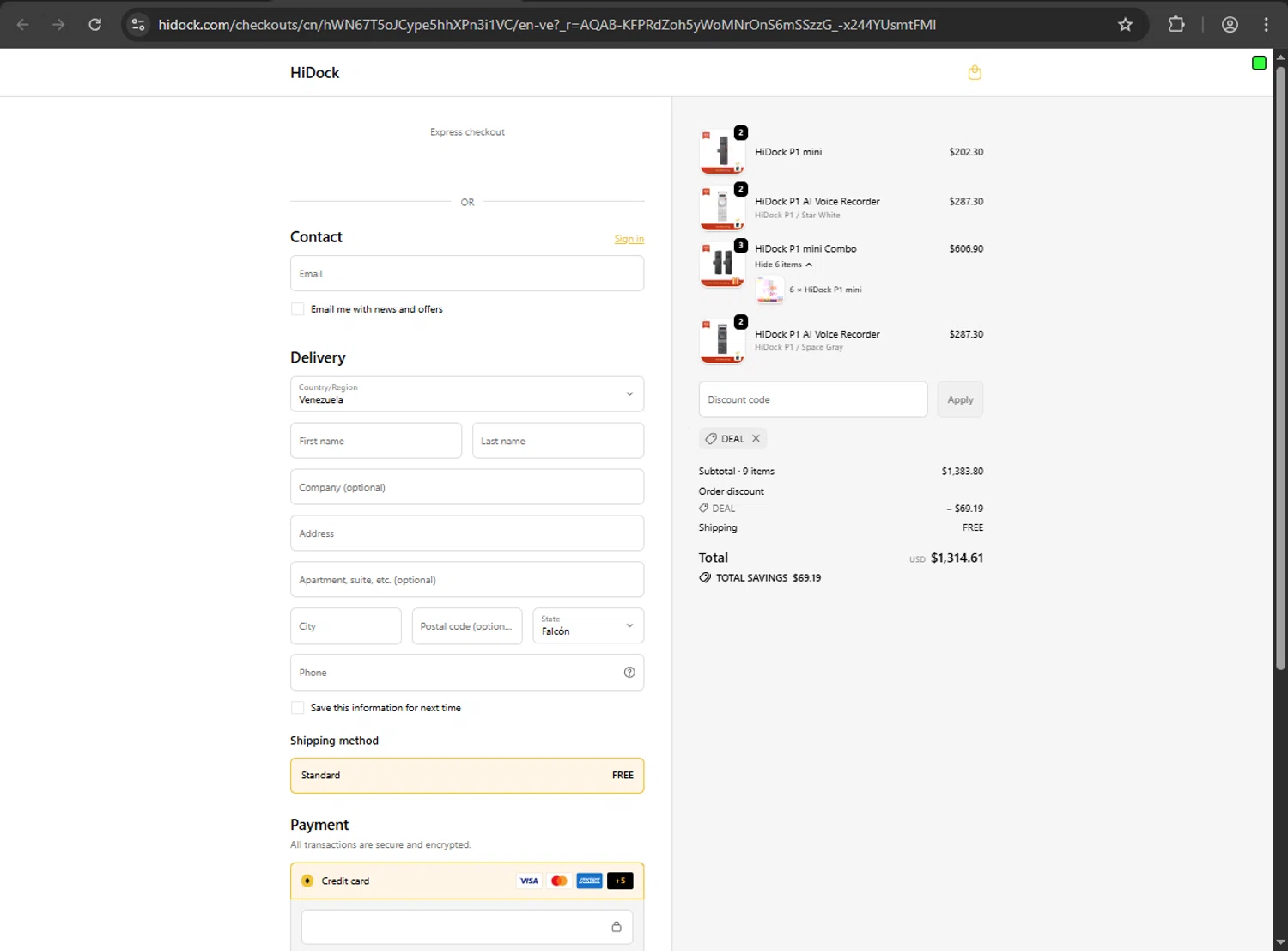
Task: Open the shopping bag cart icon
Action: tap(975, 73)
